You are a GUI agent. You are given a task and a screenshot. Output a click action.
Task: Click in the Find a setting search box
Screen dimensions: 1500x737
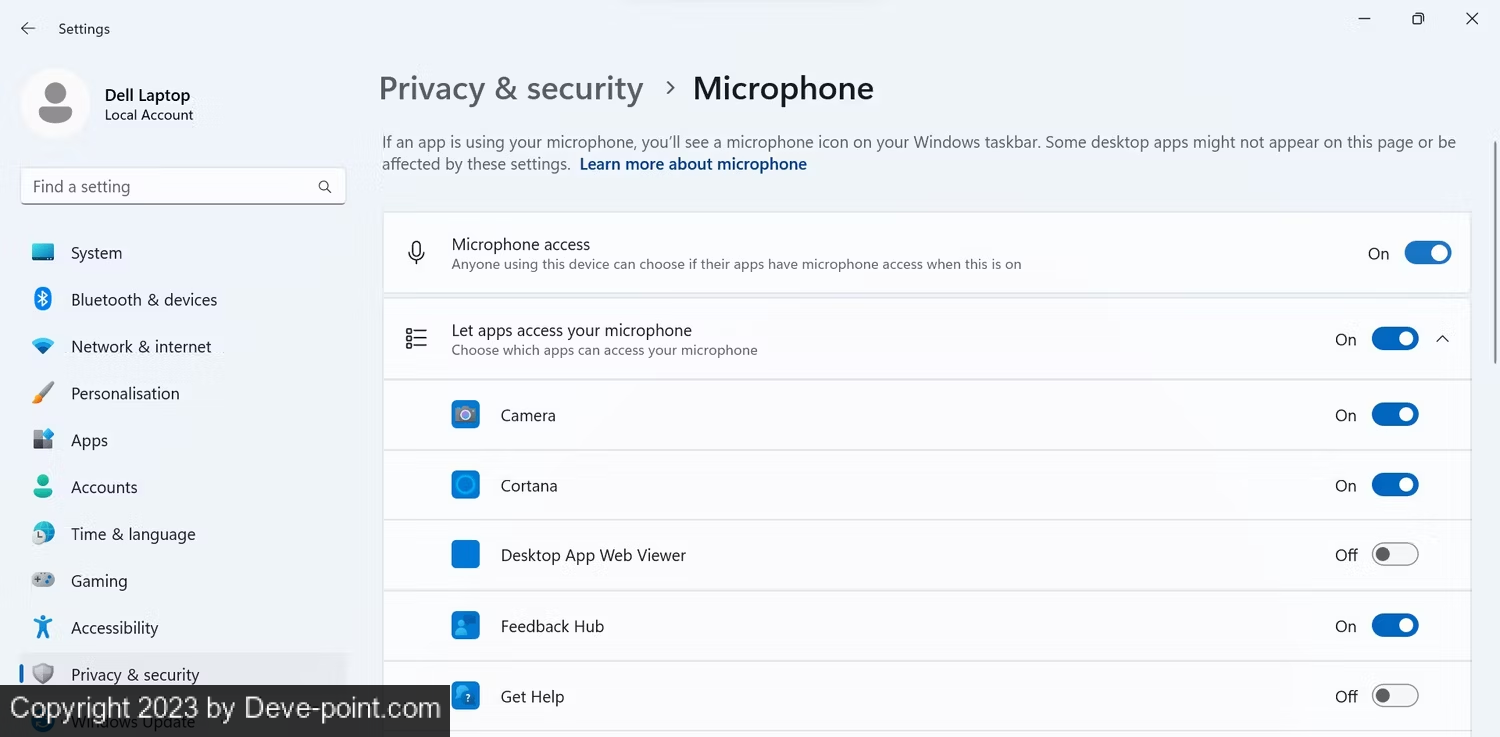183,187
